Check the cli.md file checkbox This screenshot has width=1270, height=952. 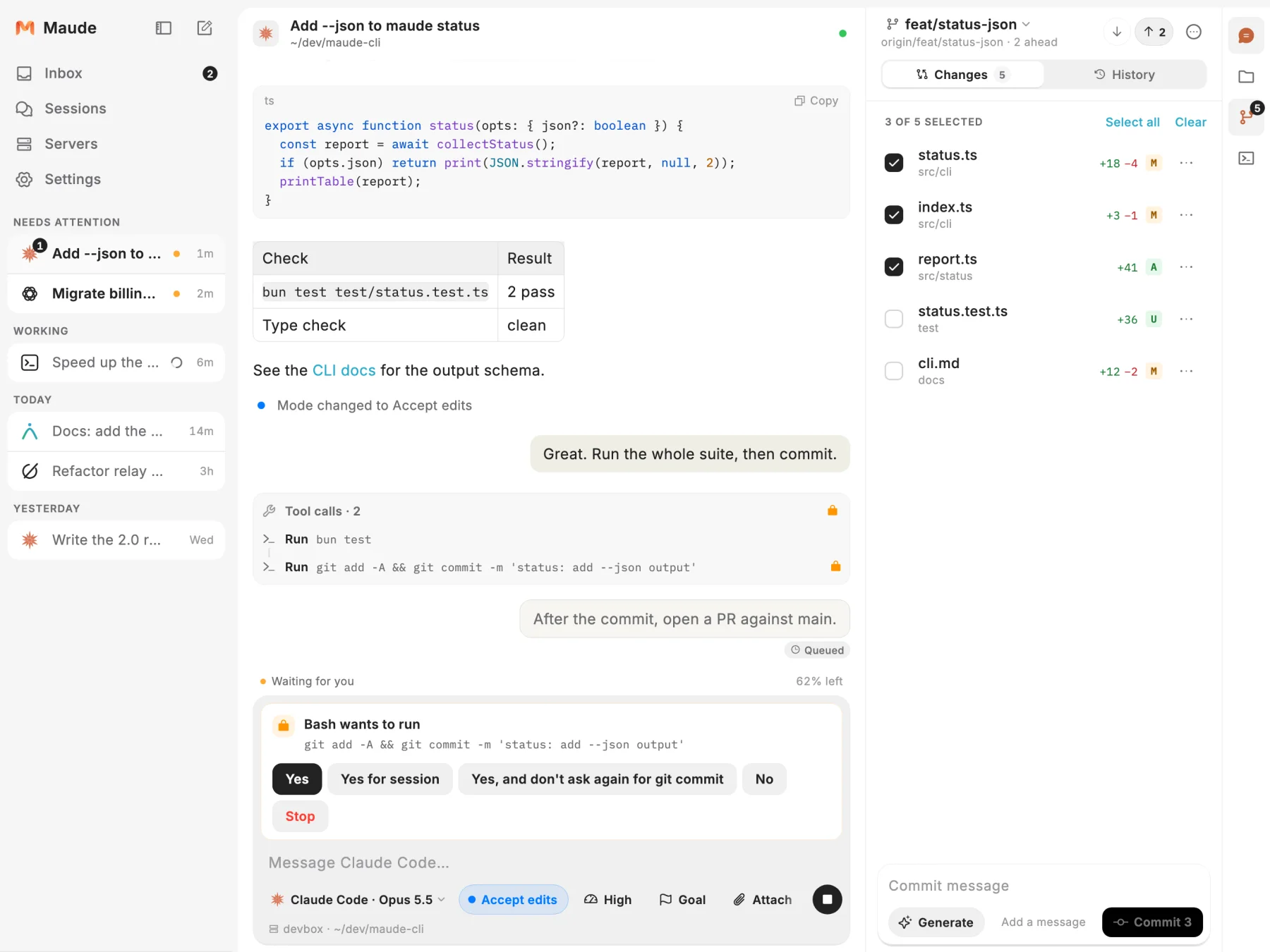[894, 372]
